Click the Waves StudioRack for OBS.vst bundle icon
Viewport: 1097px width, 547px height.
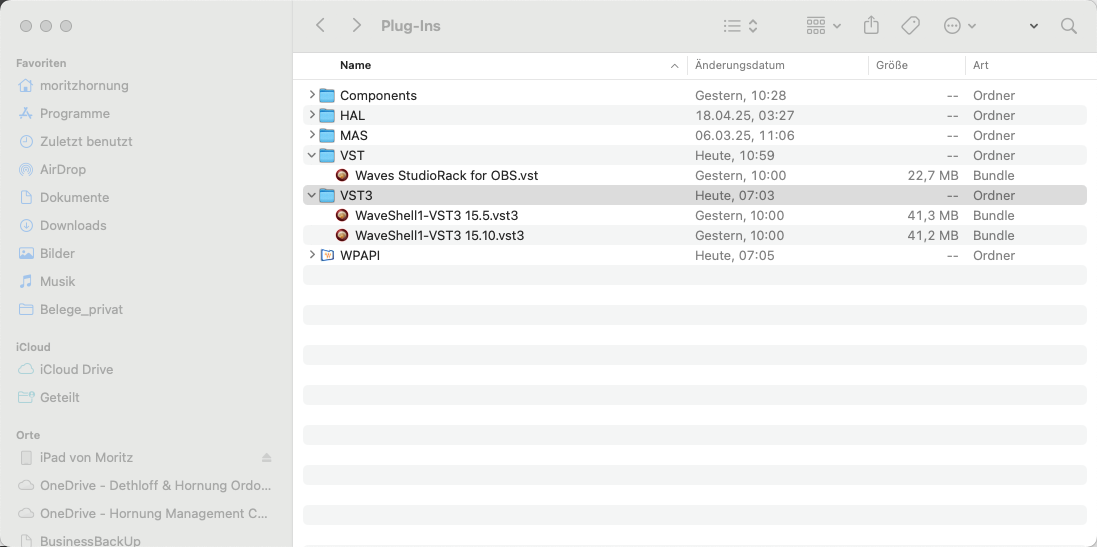(x=342, y=176)
